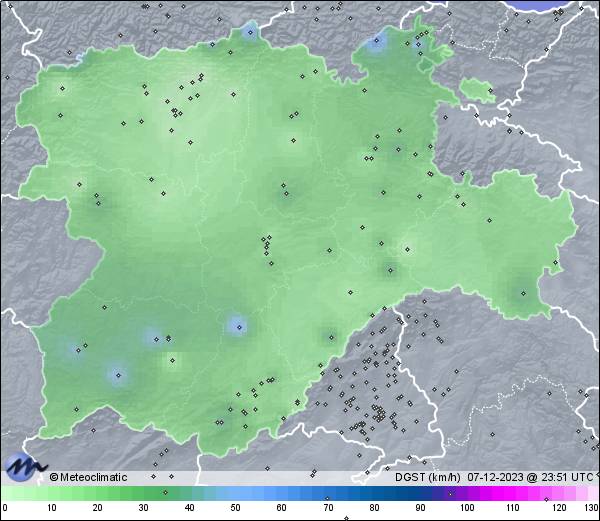The height and width of the screenshot is (521, 600).
Task: Click the light green band above 10
Action: [52, 493]
